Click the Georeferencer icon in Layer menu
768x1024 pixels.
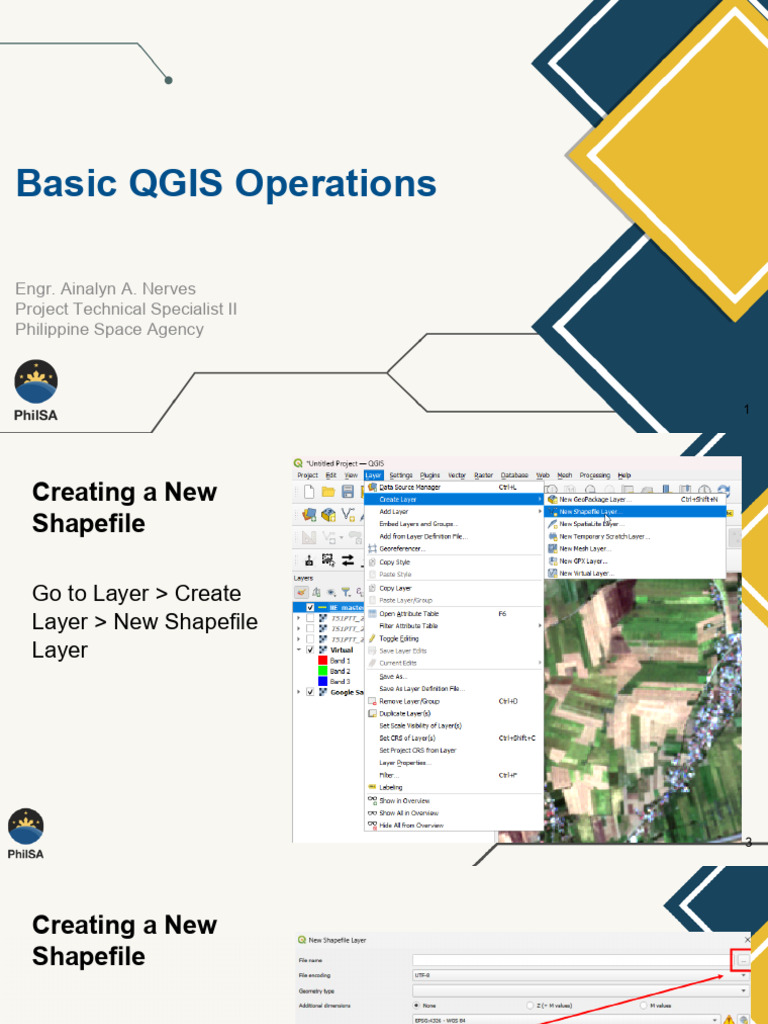372,549
